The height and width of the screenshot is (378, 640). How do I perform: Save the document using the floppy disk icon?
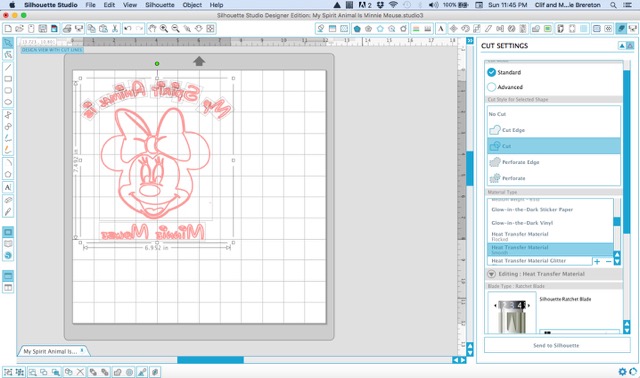(x=42, y=29)
